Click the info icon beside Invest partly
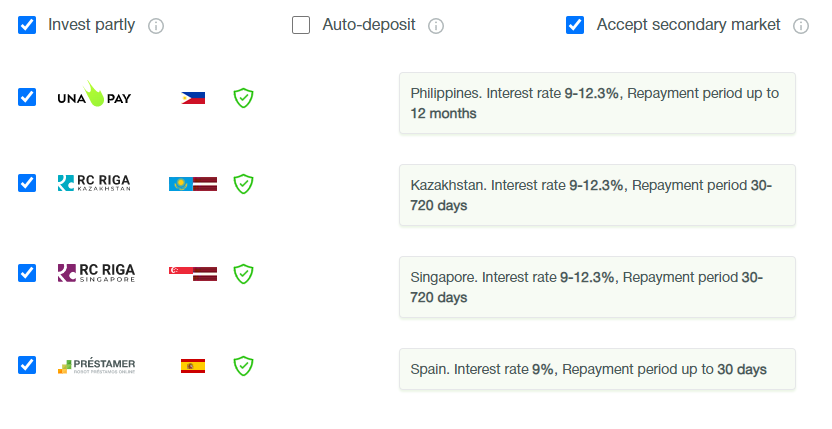The height and width of the screenshot is (429, 832). coord(155,26)
